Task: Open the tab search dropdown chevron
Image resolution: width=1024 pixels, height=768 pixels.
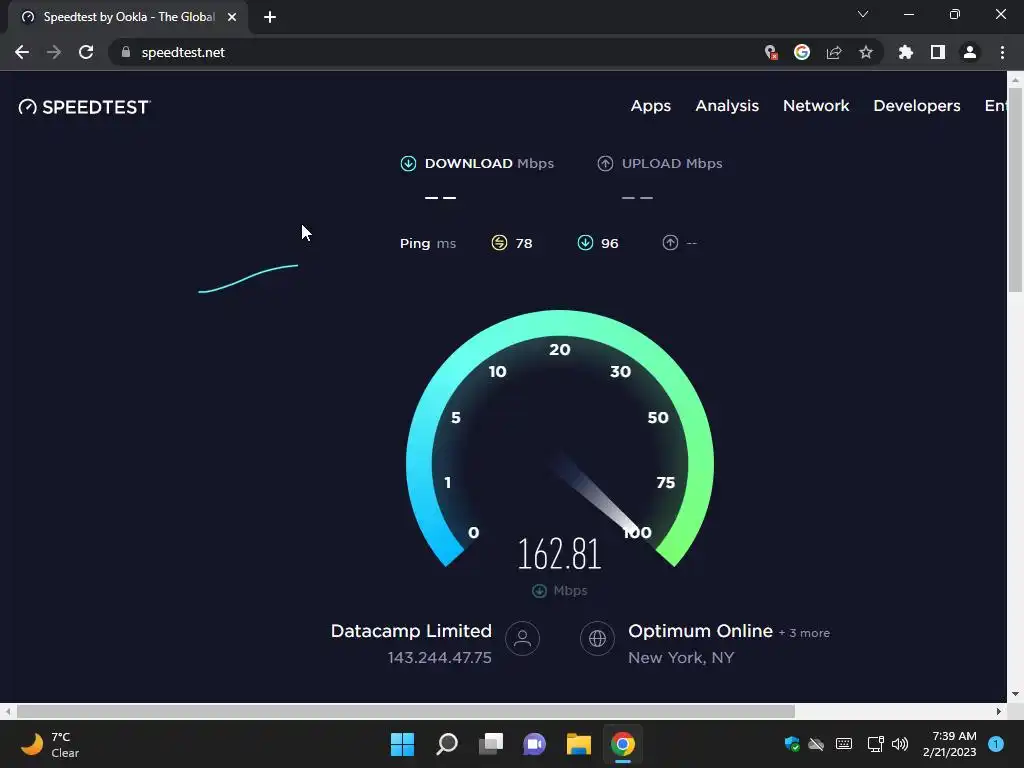Action: (863, 14)
